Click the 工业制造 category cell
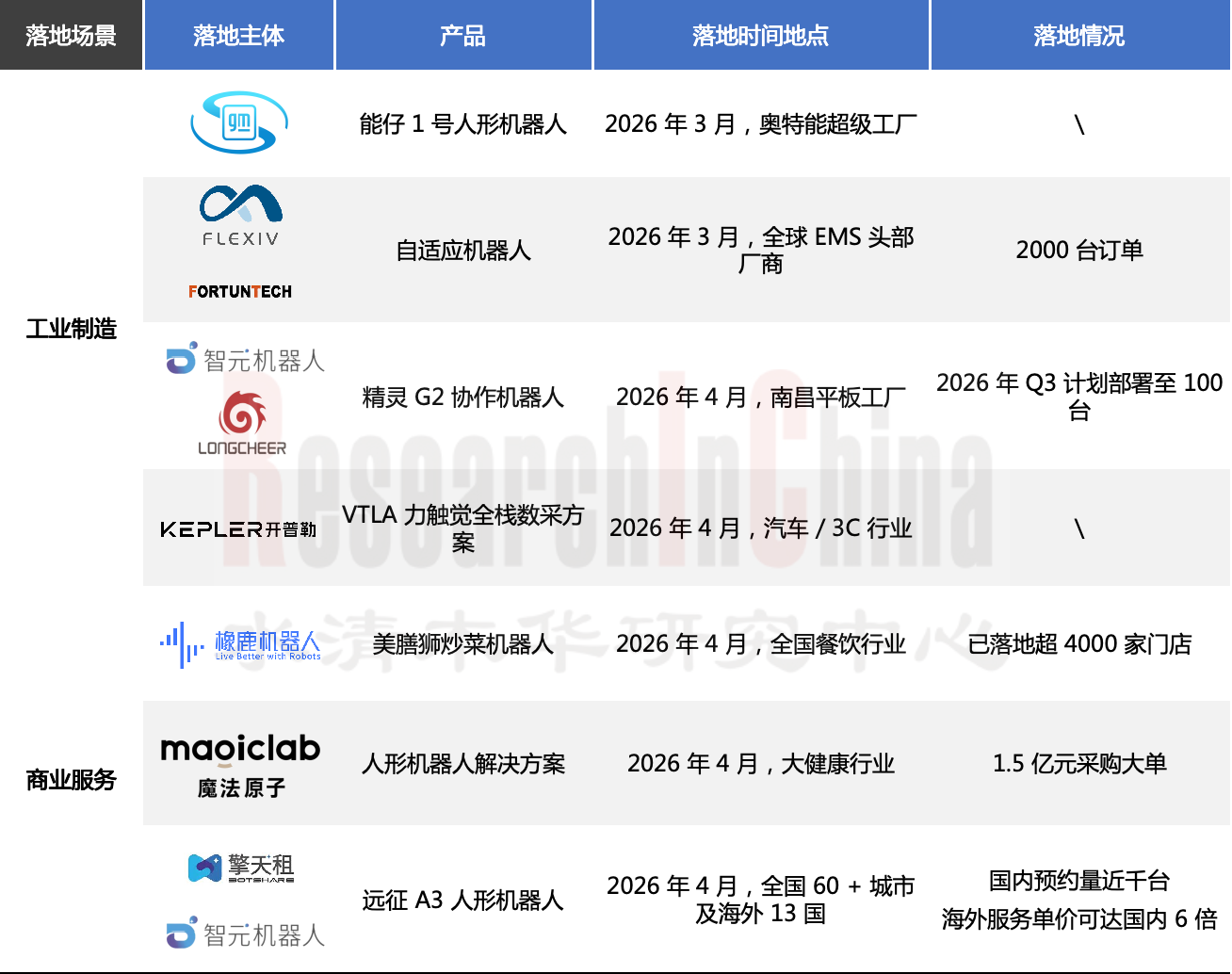Image resolution: width=1232 pixels, height=974 pixels. [72, 329]
